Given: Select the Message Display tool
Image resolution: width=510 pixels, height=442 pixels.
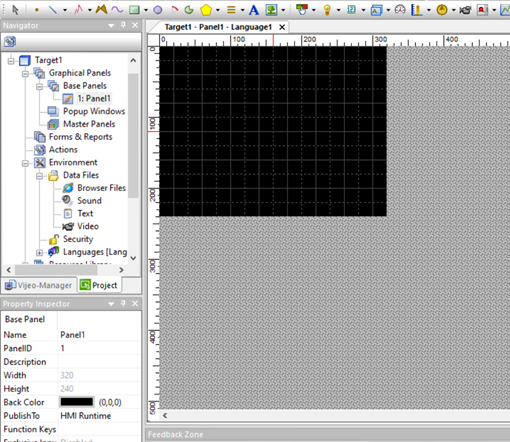Looking at the screenshot, I should [x=376, y=10].
